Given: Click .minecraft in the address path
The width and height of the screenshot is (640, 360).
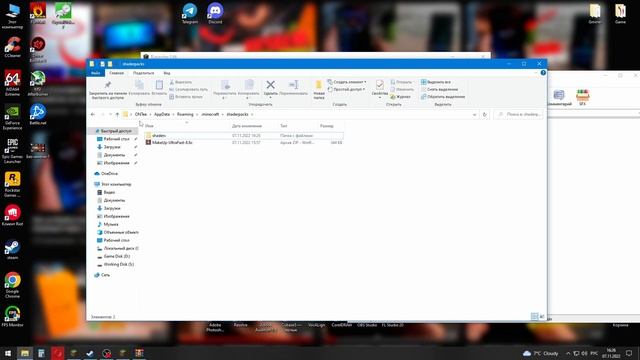Looking at the screenshot, I should click(x=210, y=114).
